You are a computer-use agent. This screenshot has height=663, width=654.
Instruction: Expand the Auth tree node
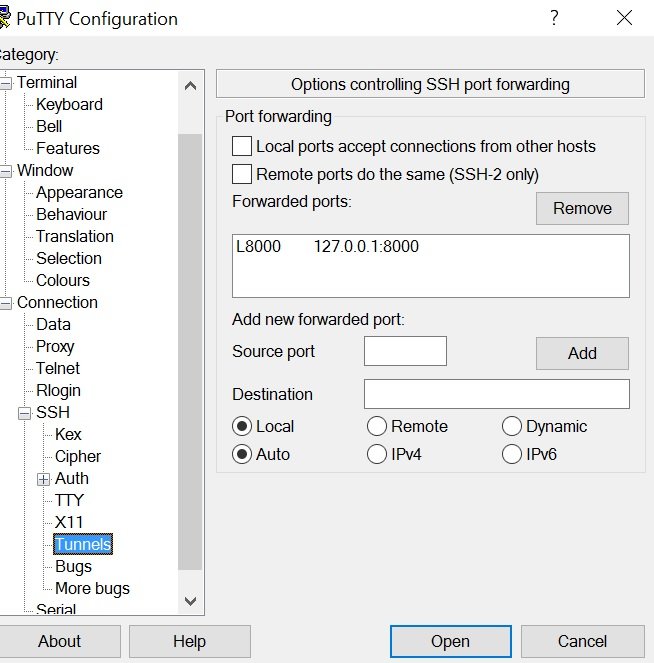click(43, 479)
